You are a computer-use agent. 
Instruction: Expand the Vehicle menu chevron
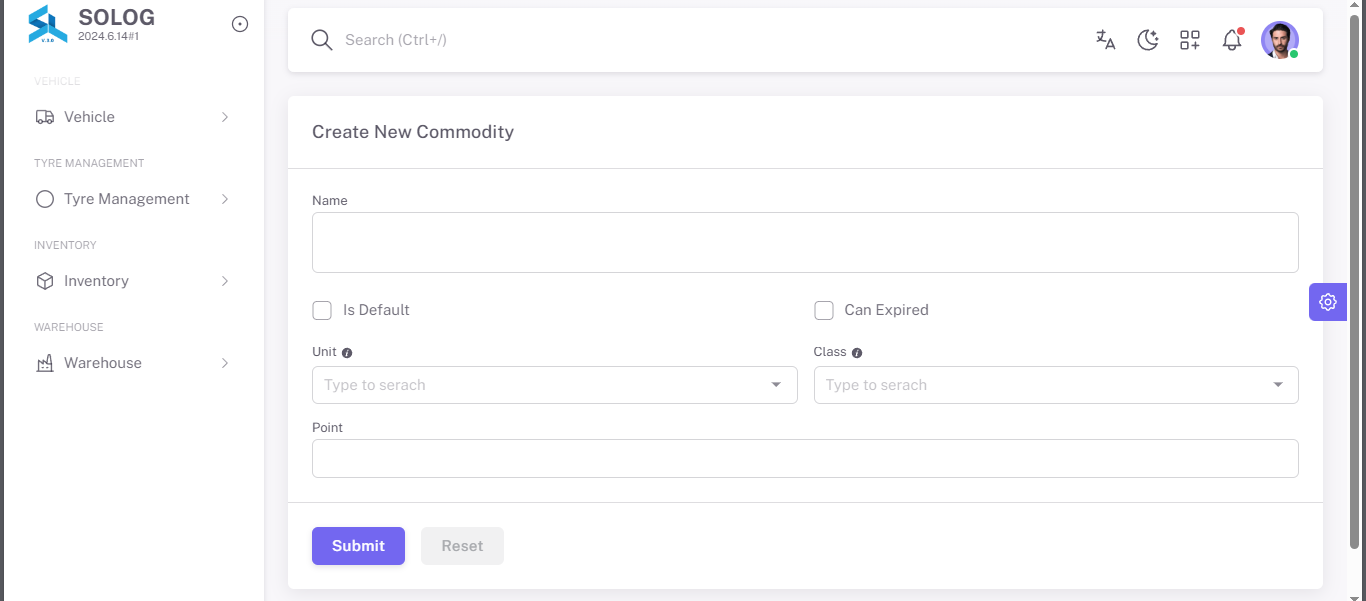(x=225, y=117)
